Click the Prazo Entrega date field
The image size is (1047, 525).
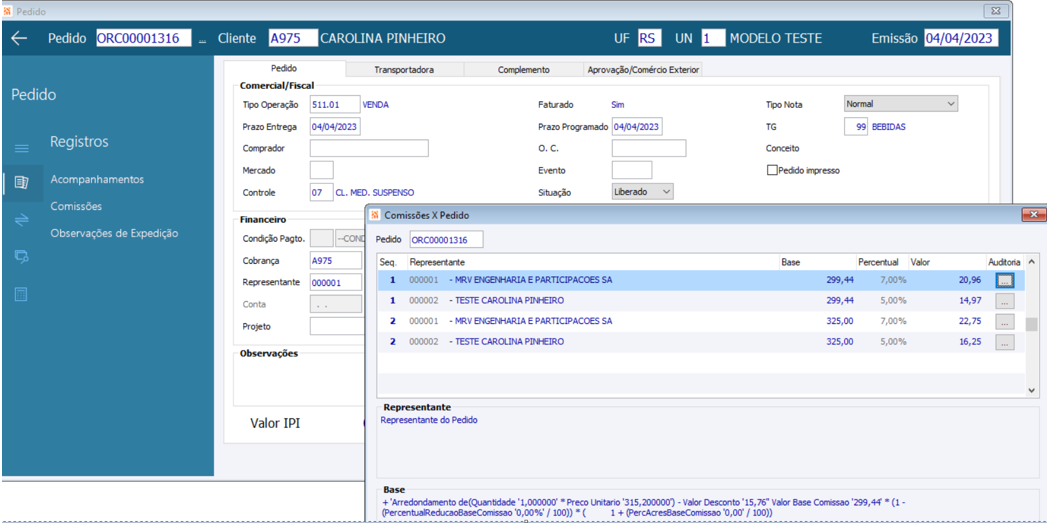[x=335, y=127]
